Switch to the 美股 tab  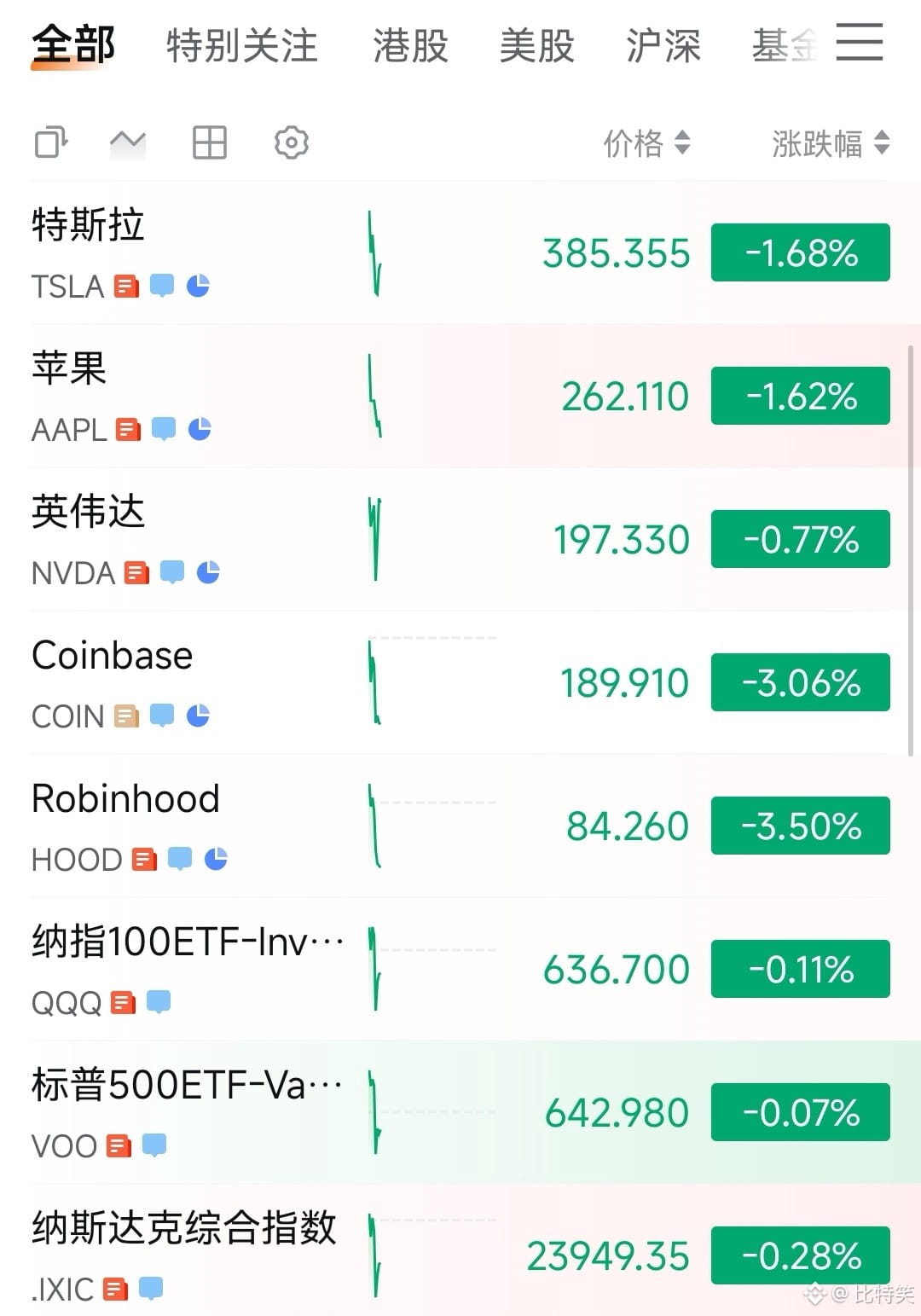537,45
